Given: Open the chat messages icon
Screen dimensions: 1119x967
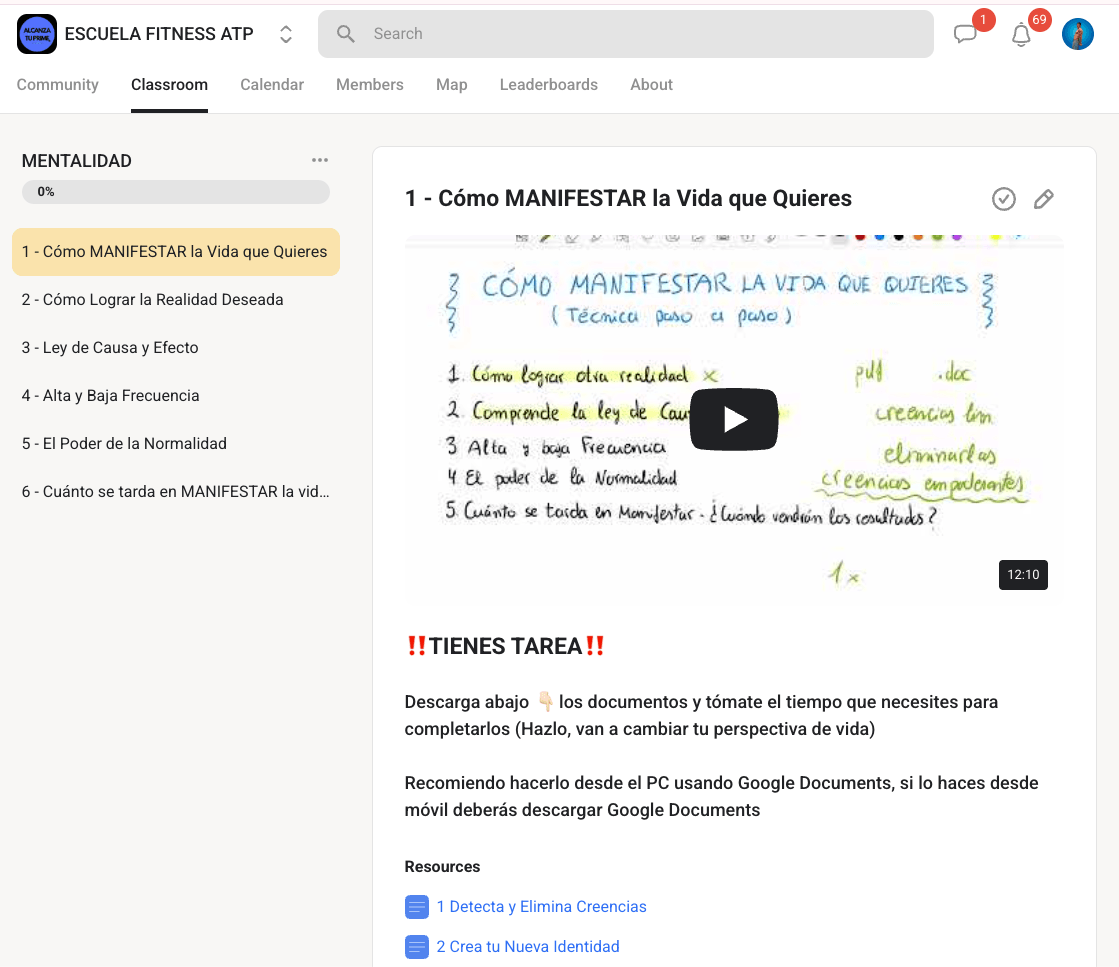Looking at the screenshot, I should (965, 34).
